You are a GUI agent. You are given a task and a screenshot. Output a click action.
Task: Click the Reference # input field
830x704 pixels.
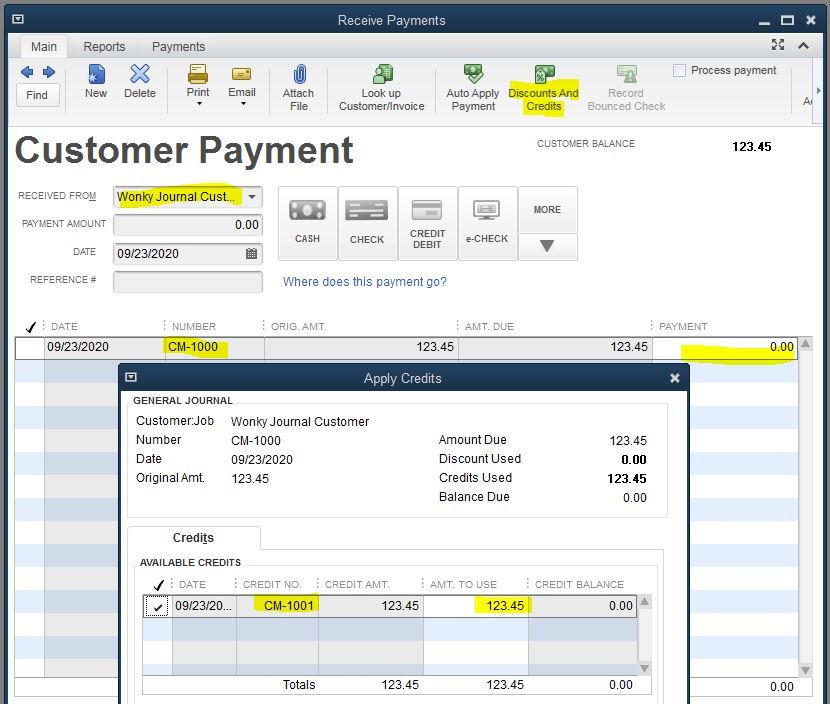[x=188, y=282]
